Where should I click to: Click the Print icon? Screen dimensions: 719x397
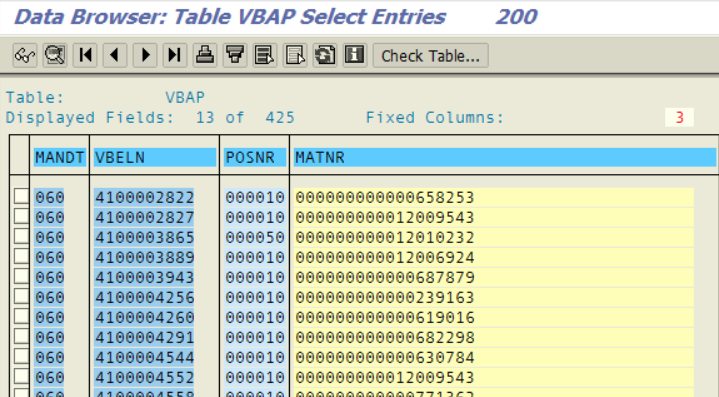coord(205,55)
